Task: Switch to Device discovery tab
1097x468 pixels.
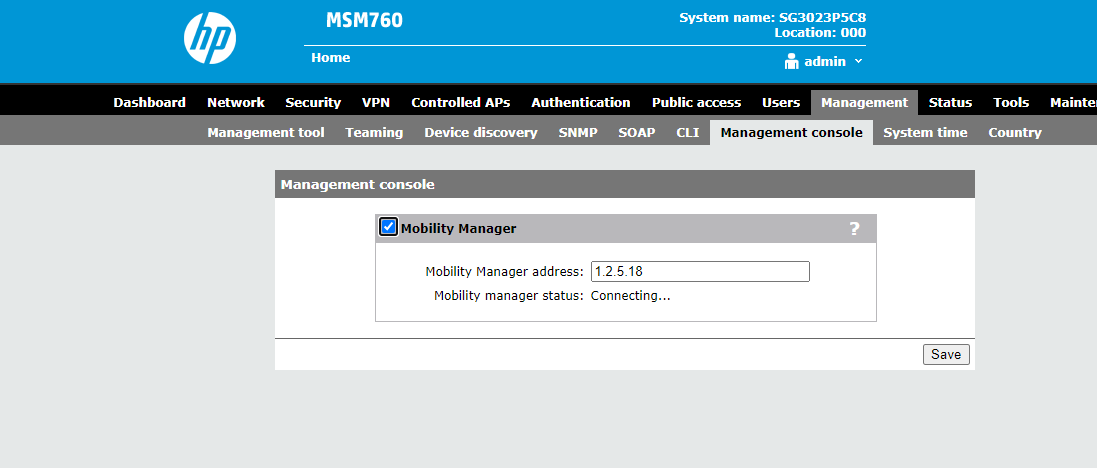Action: click(481, 132)
